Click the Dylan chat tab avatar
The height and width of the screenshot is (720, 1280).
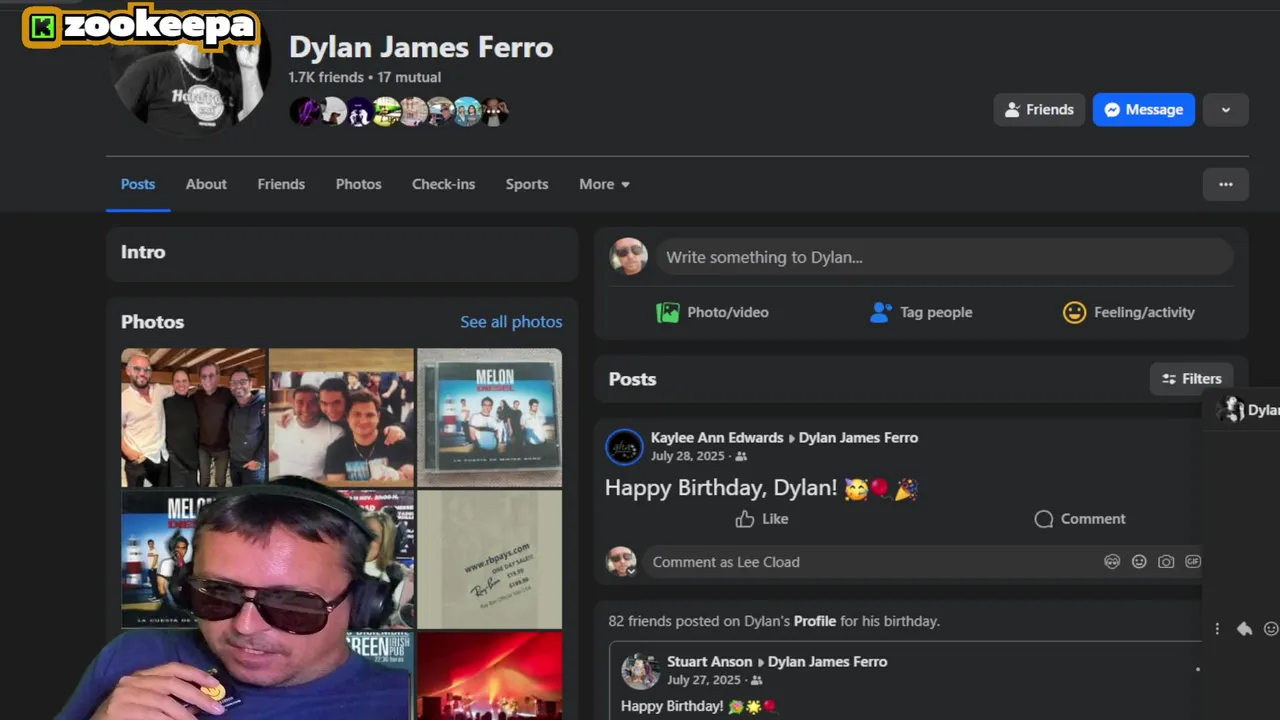click(1231, 409)
